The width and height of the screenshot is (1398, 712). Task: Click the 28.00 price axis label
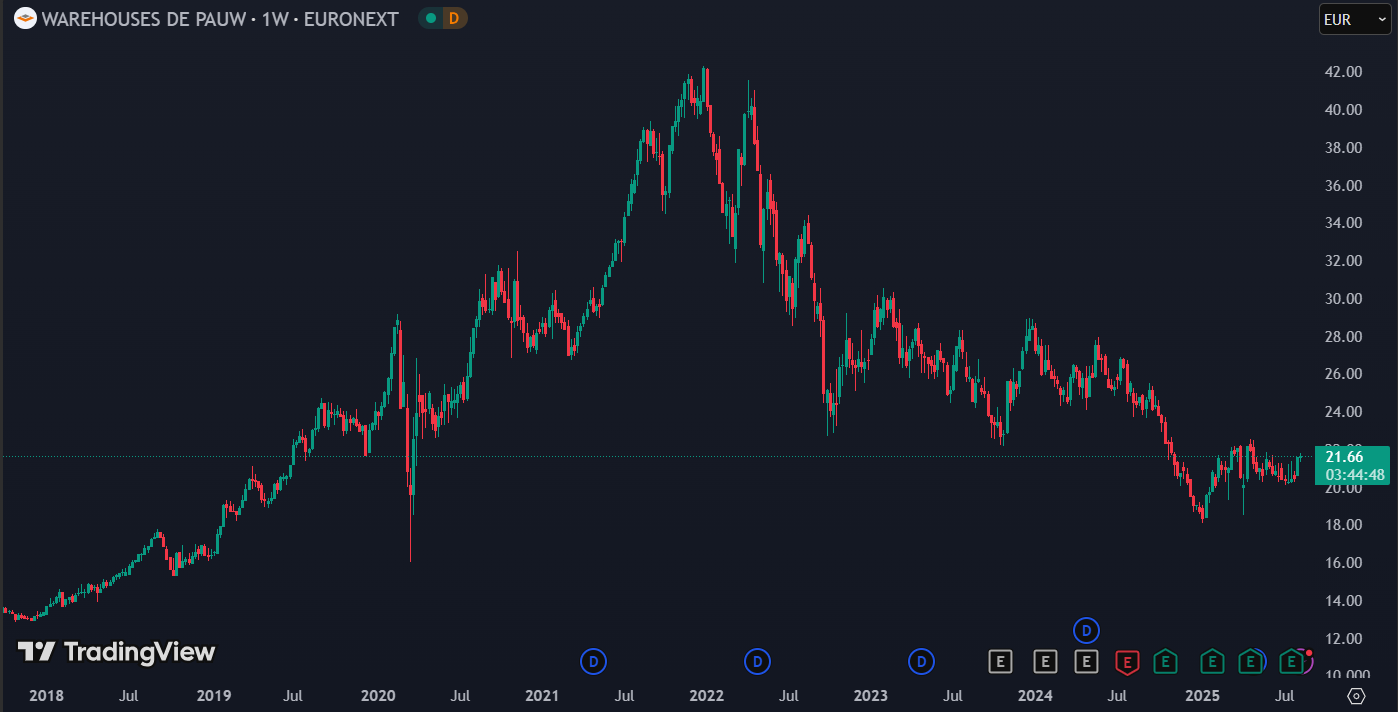point(1343,337)
